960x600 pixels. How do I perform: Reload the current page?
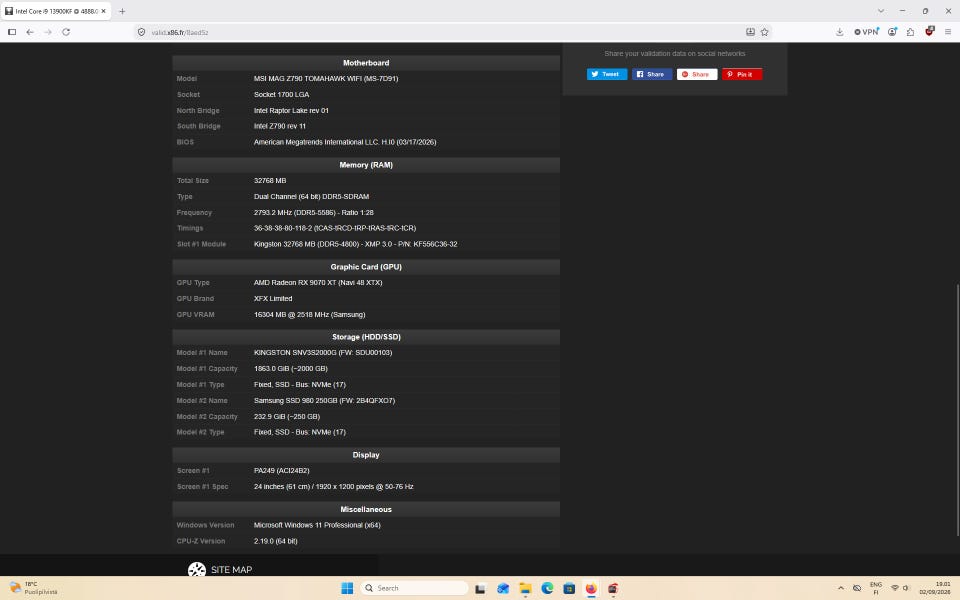66,32
